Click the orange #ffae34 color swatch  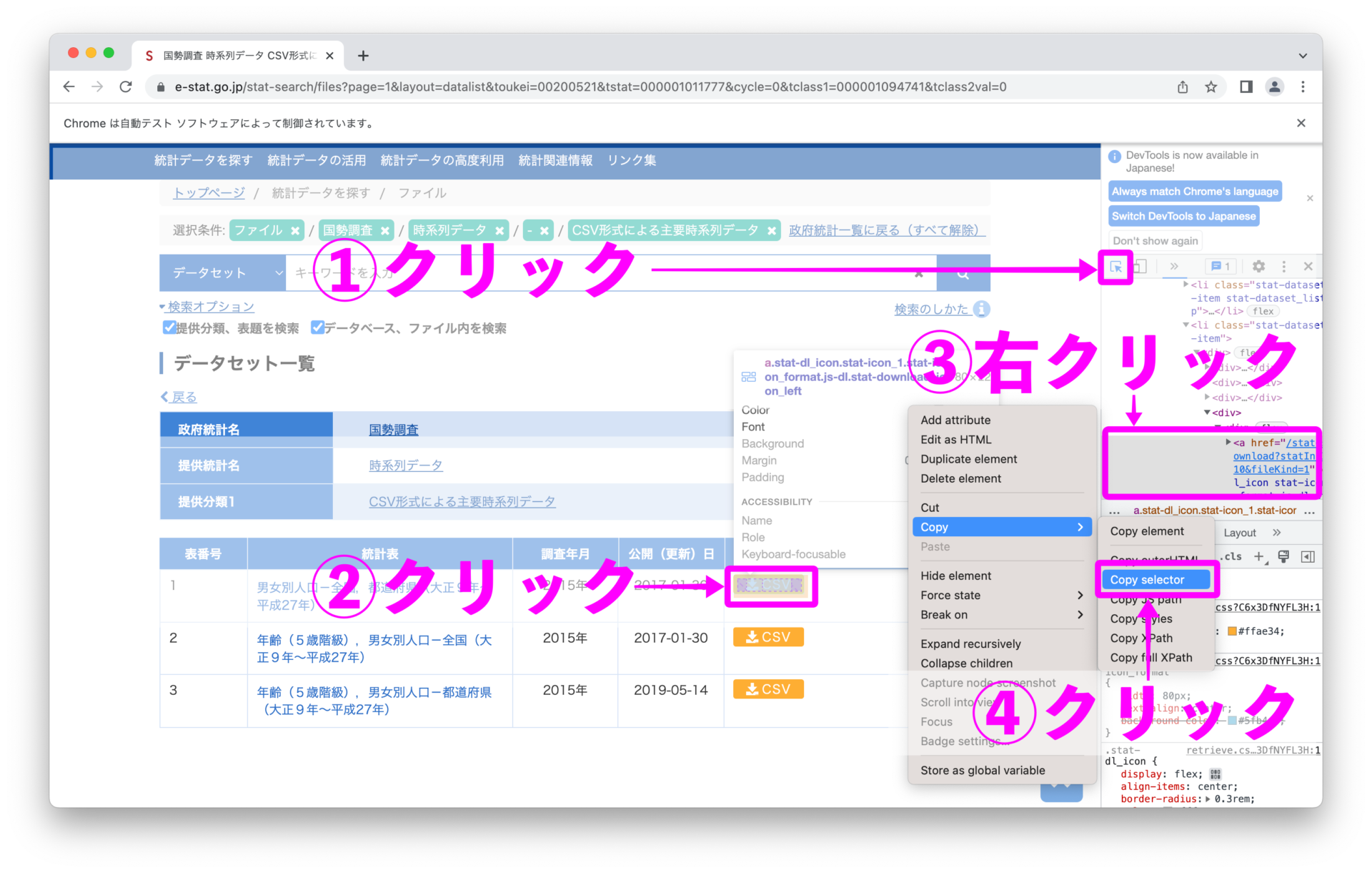coord(1233,631)
